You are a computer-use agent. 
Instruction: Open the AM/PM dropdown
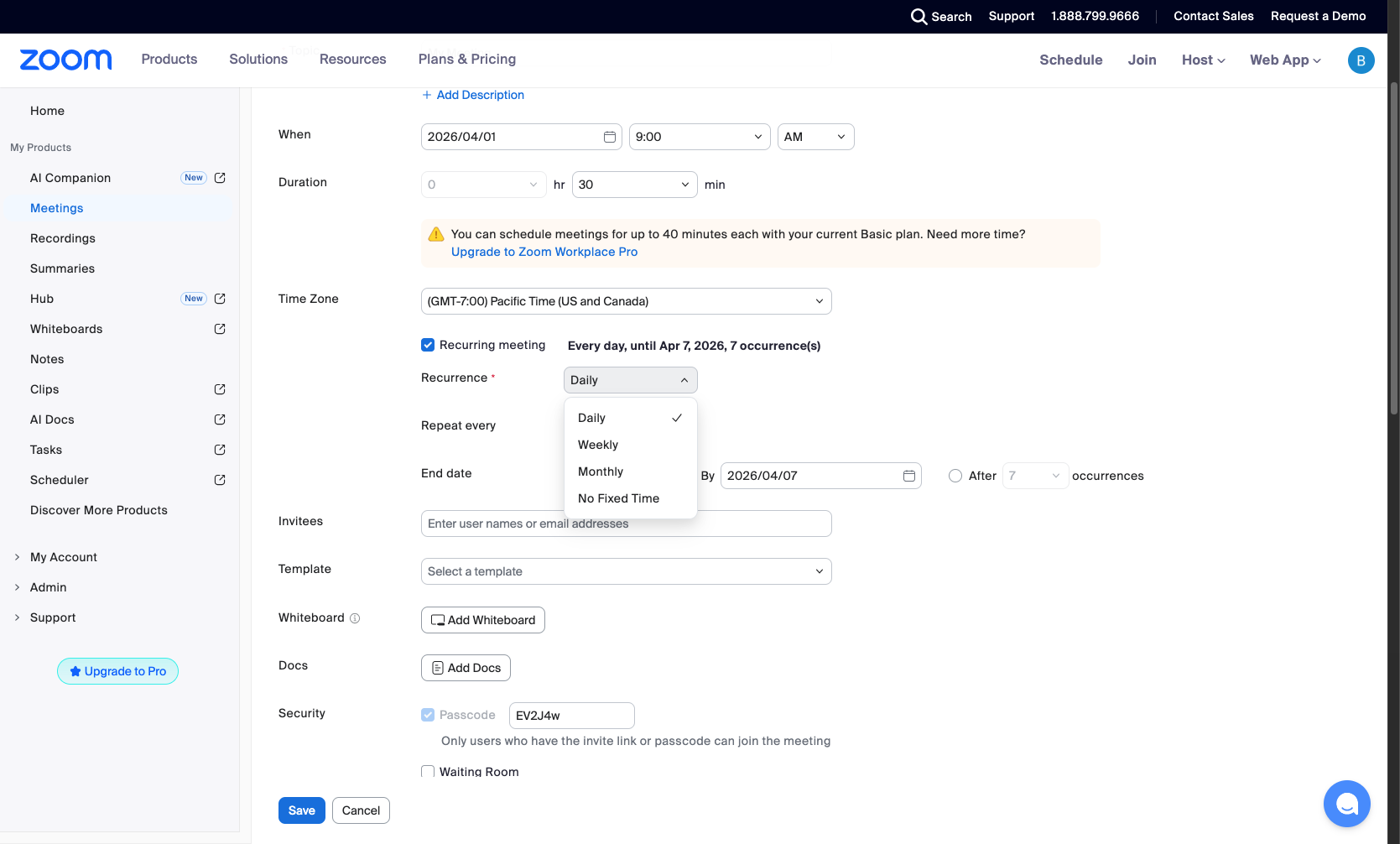pos(816,137)
